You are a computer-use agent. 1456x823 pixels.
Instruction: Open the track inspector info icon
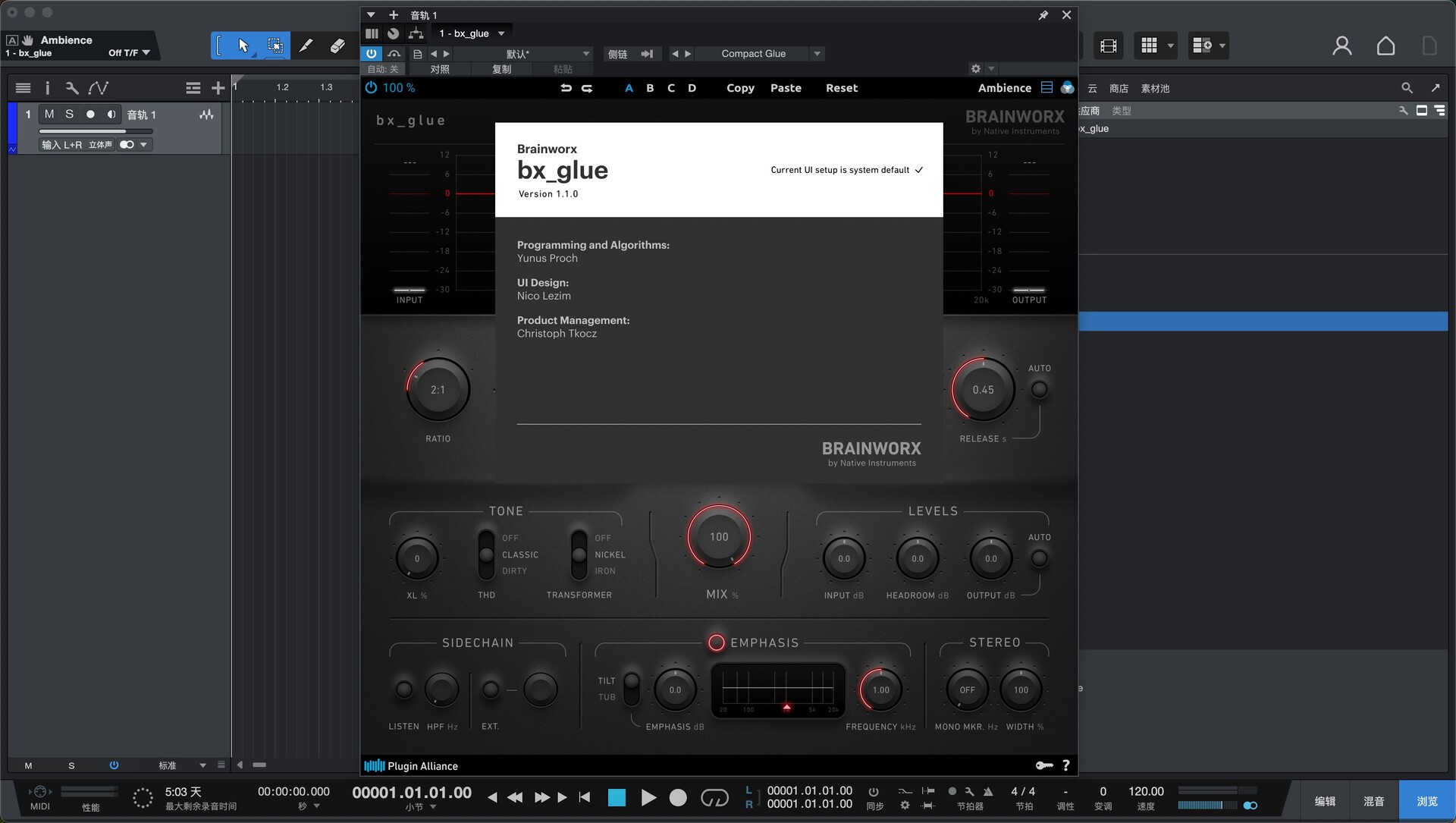(47, 88)
